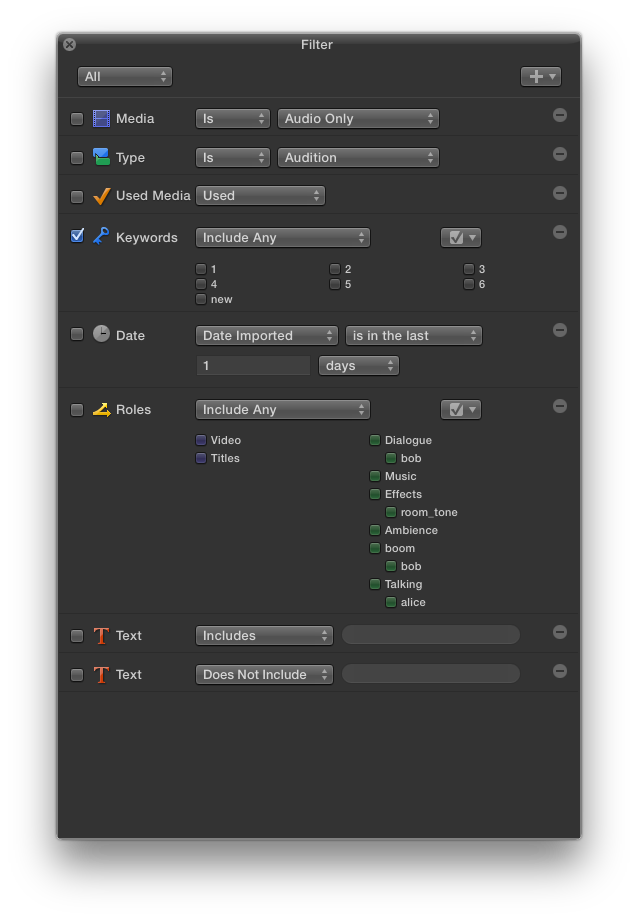
Task: Click the Date clock icon
Action: point(101,334)
